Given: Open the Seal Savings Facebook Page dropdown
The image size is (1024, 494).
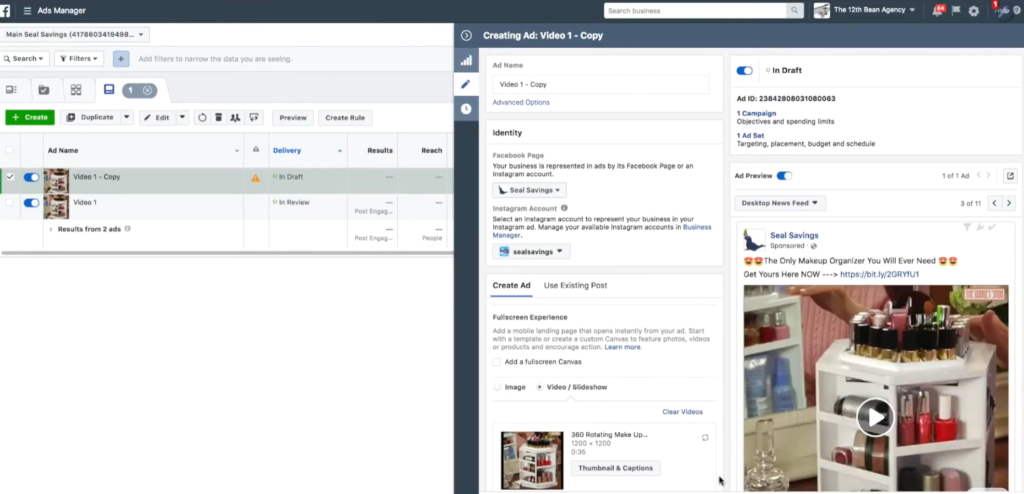Looking at the screenshot, I should (530, 190).
